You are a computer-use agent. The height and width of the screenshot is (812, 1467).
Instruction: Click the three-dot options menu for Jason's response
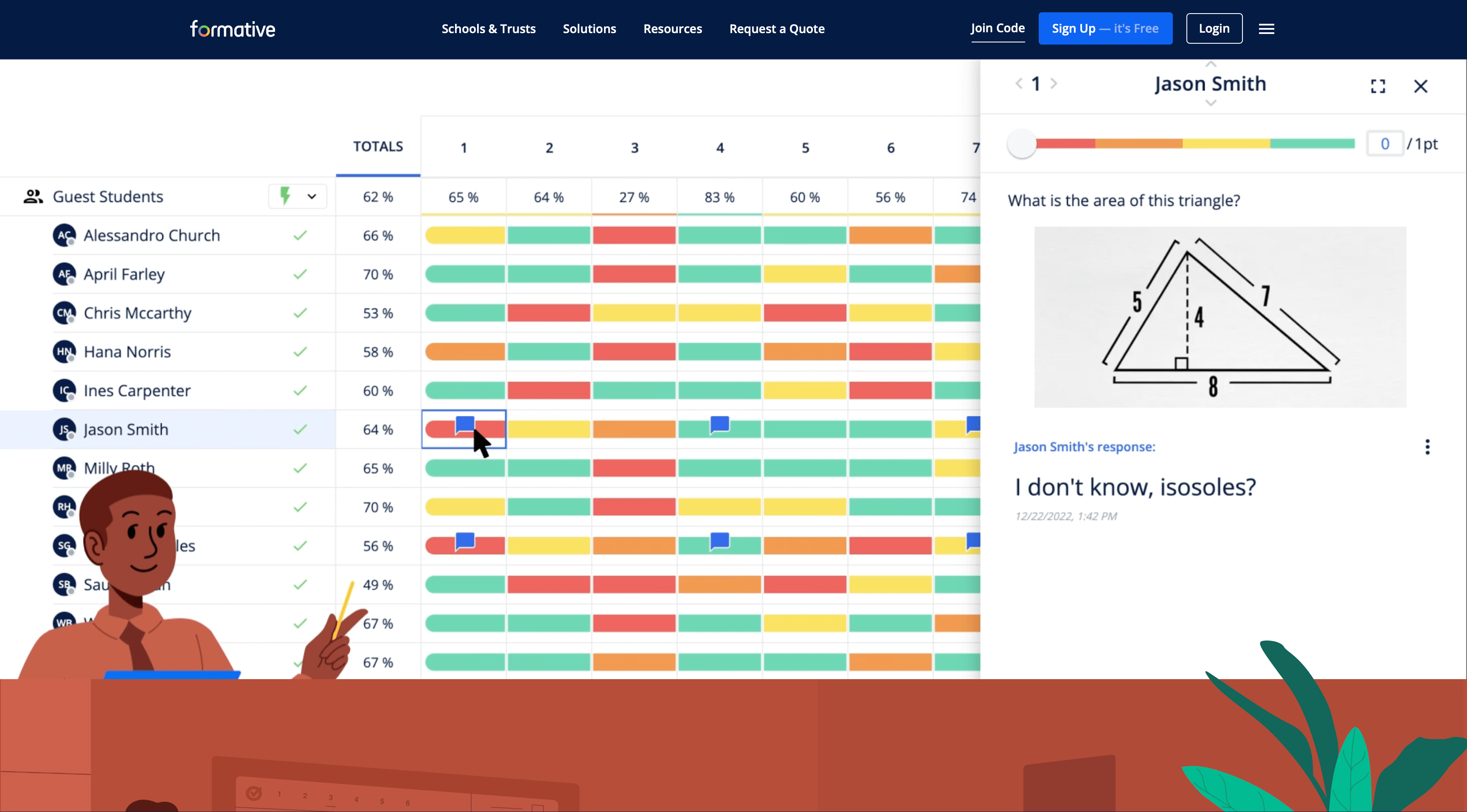pos(1427,447)
